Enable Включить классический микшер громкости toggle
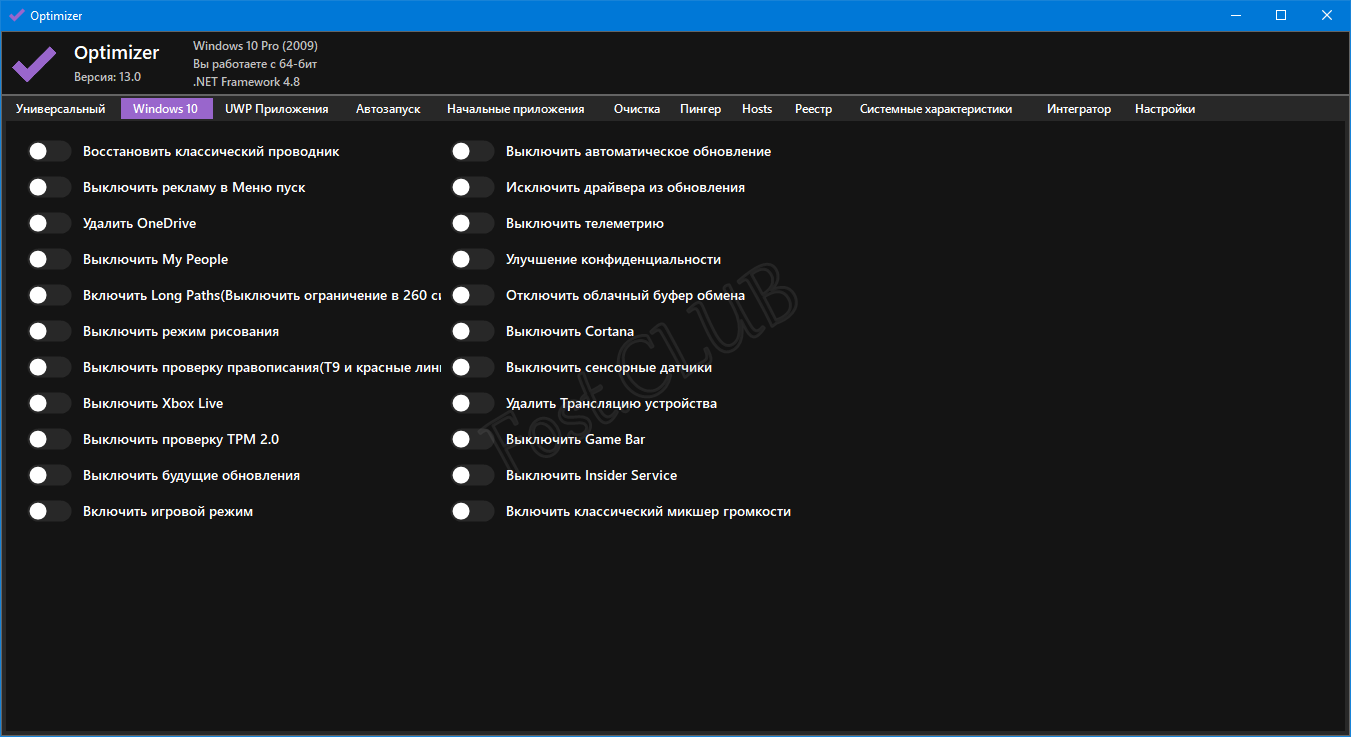Image resolution: width=1351 pixels, height=737 pixels. 473,511
